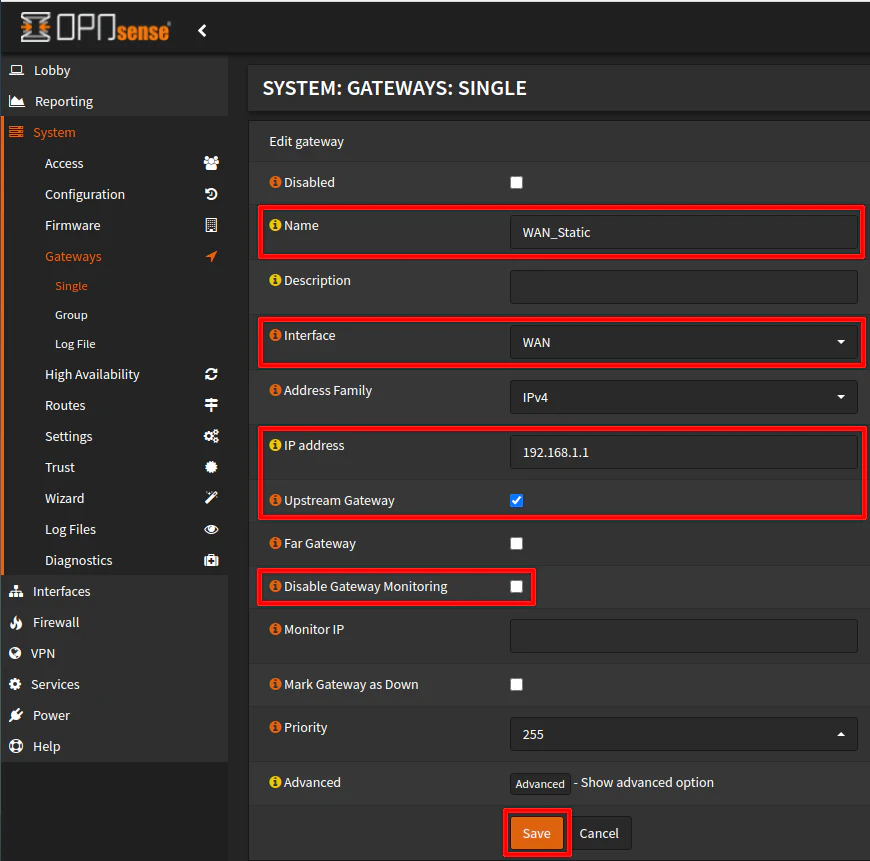Click the Help lifebuoy icon
The width and height of the screenshot is (870, 861).
16,746
